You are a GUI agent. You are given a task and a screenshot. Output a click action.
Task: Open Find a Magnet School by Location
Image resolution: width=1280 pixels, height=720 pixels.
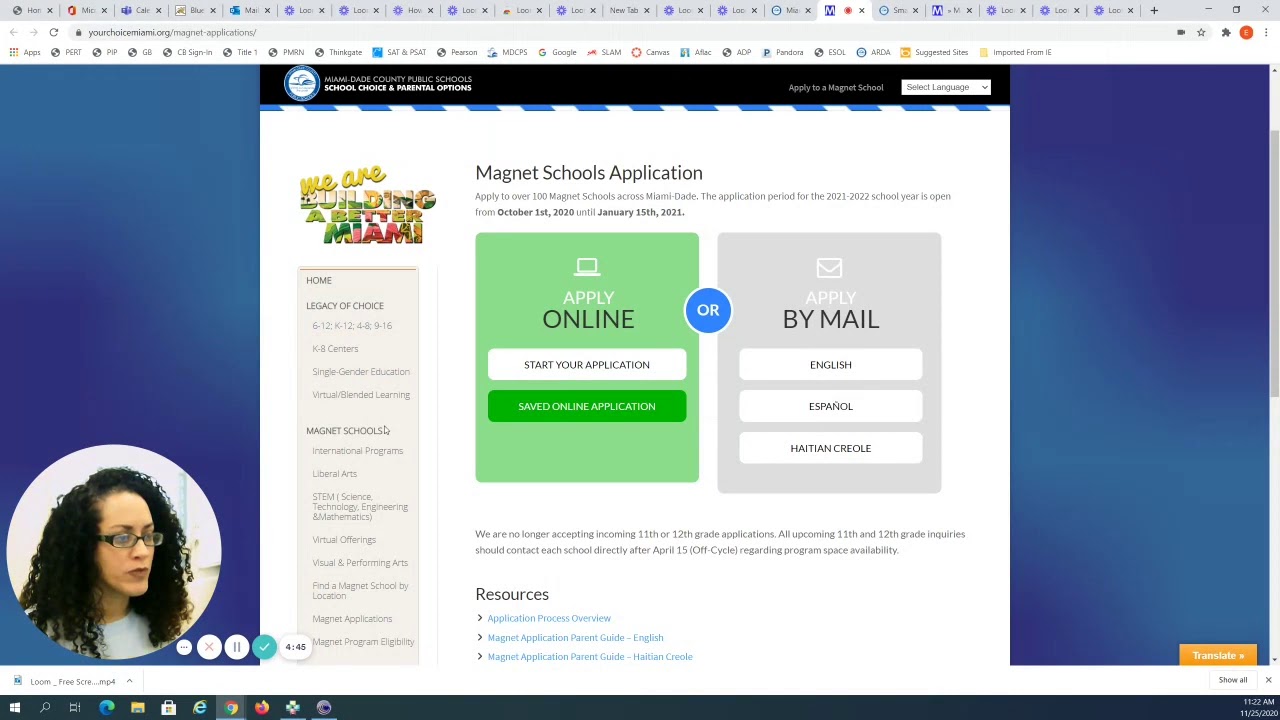(360, 591)
